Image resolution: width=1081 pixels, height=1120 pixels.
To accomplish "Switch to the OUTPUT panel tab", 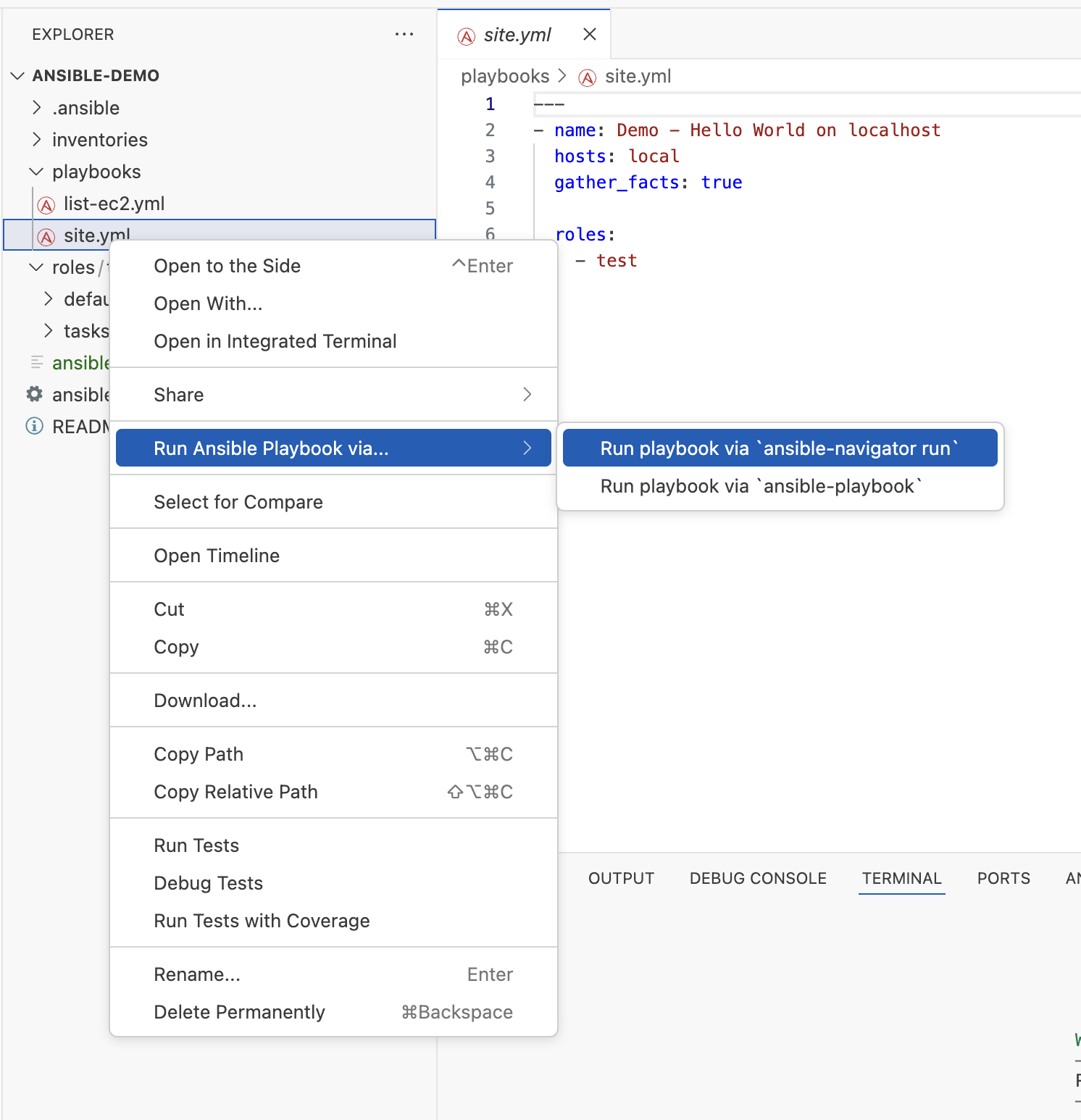I will tap(621, 878).
